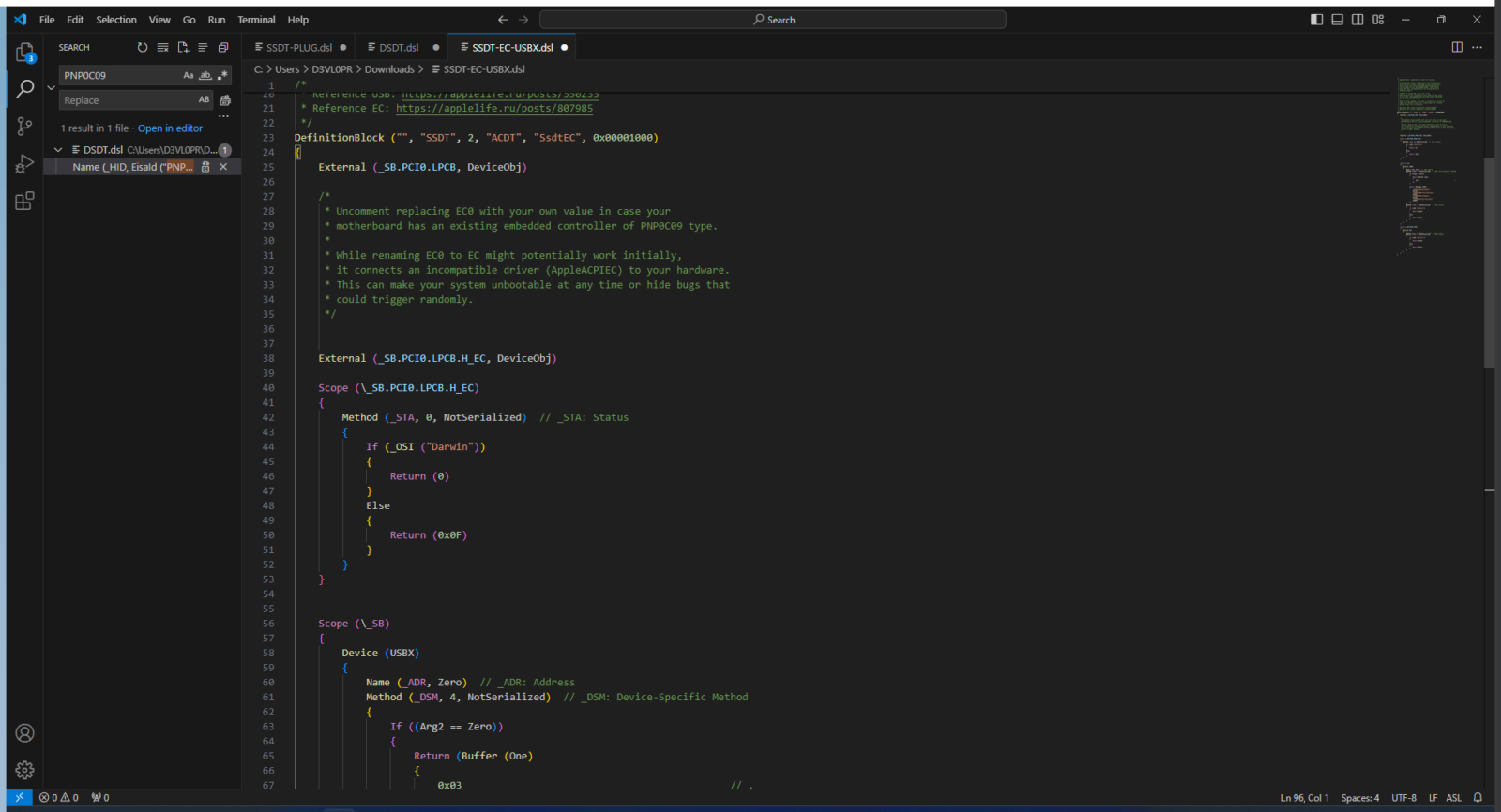Open the Extensions view in activity bar
Screen dimensions: 1501x812
(24, 202)
